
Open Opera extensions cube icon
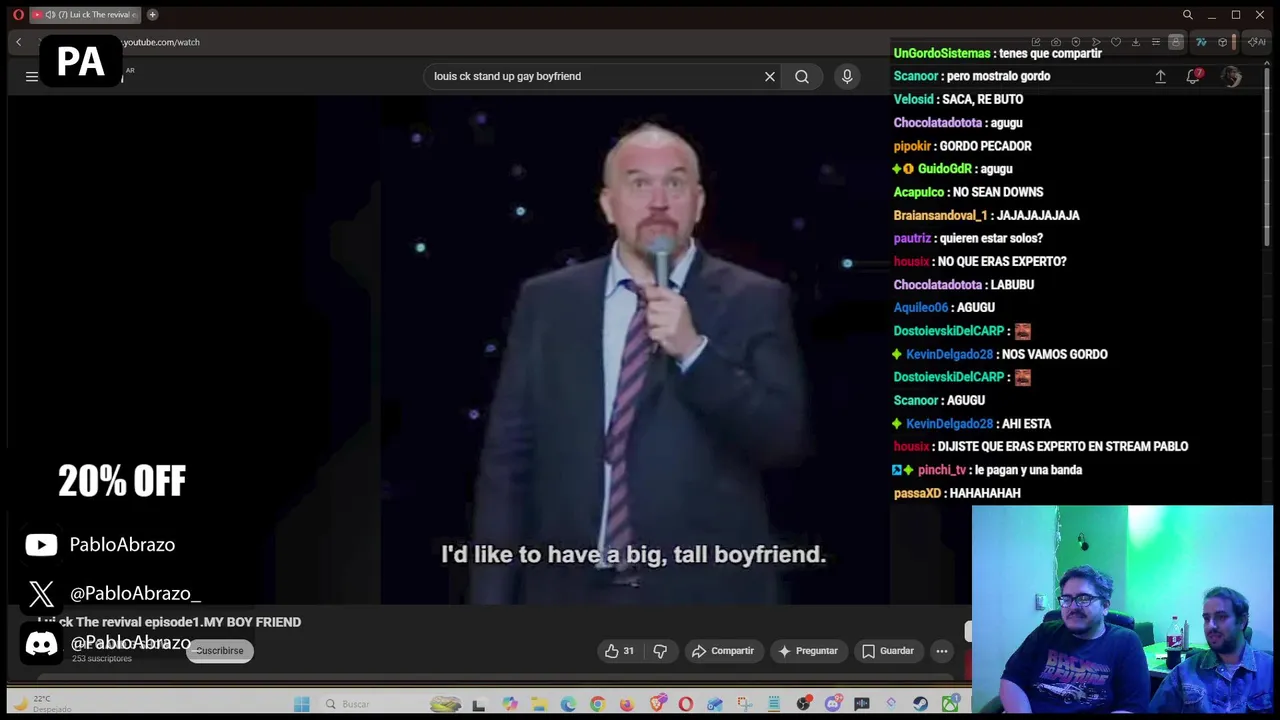(1222, 42)
